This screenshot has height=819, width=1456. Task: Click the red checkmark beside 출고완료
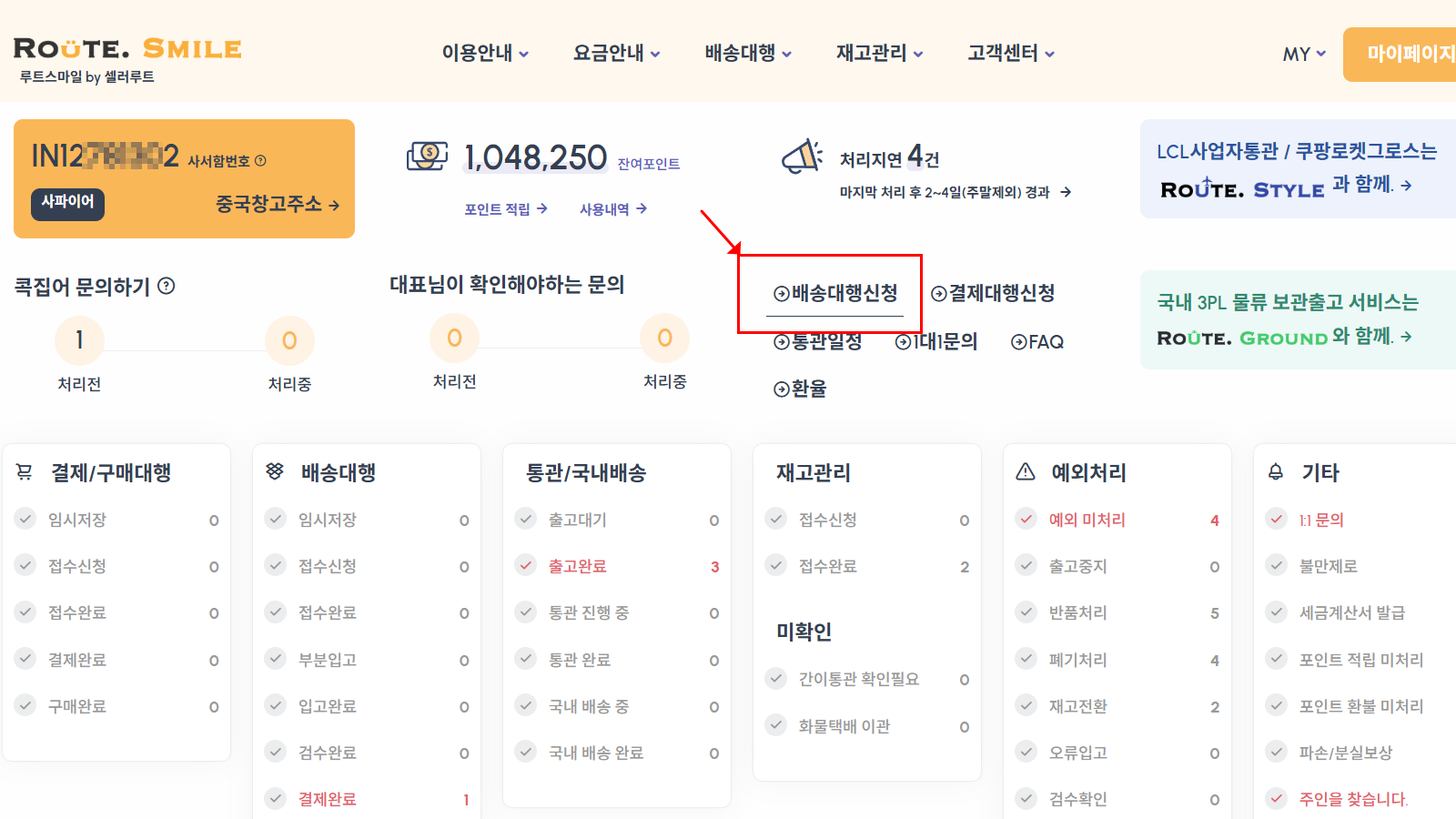pos(526,565)
